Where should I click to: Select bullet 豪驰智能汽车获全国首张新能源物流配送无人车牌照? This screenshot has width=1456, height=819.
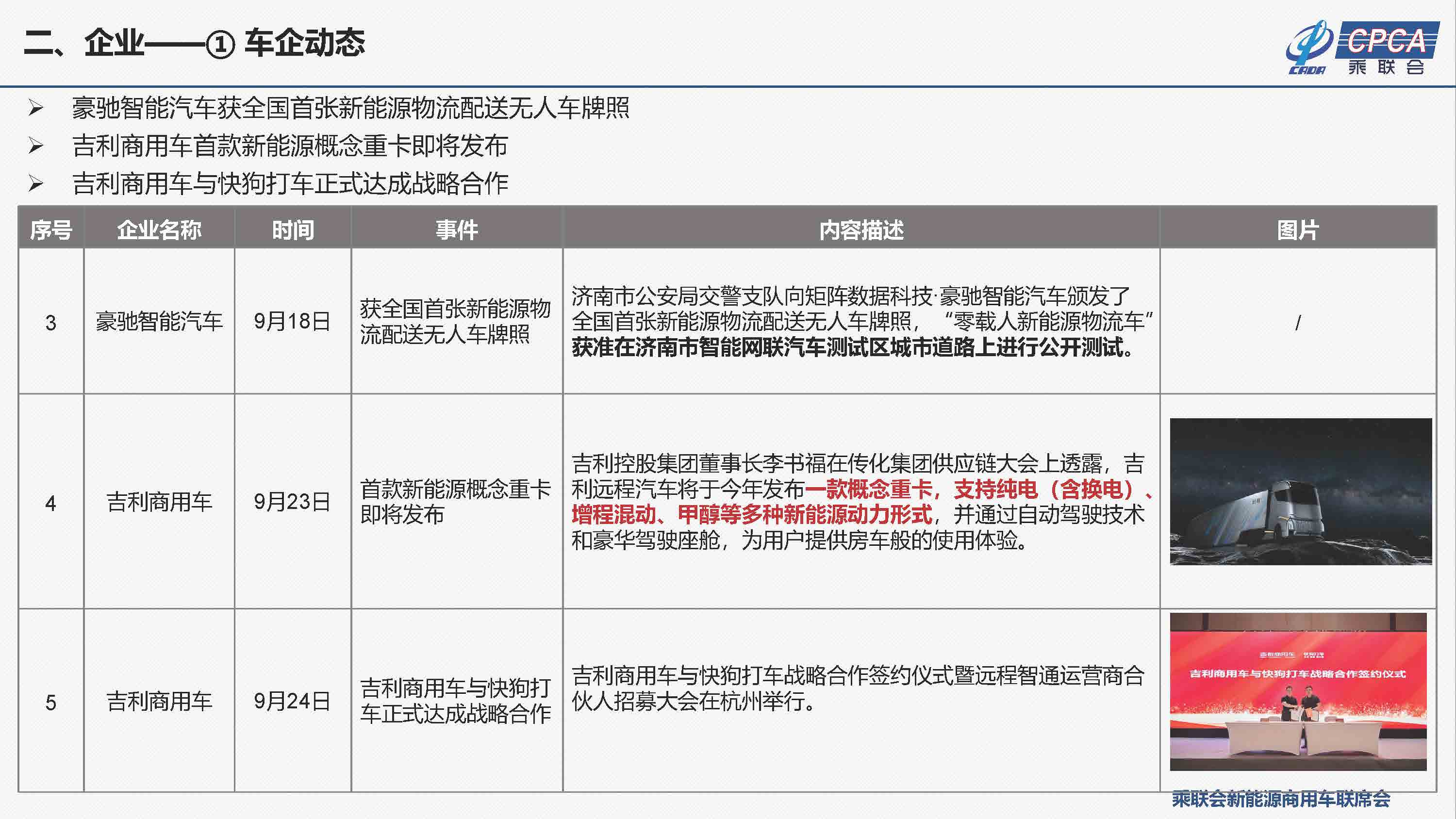point(350,108)
